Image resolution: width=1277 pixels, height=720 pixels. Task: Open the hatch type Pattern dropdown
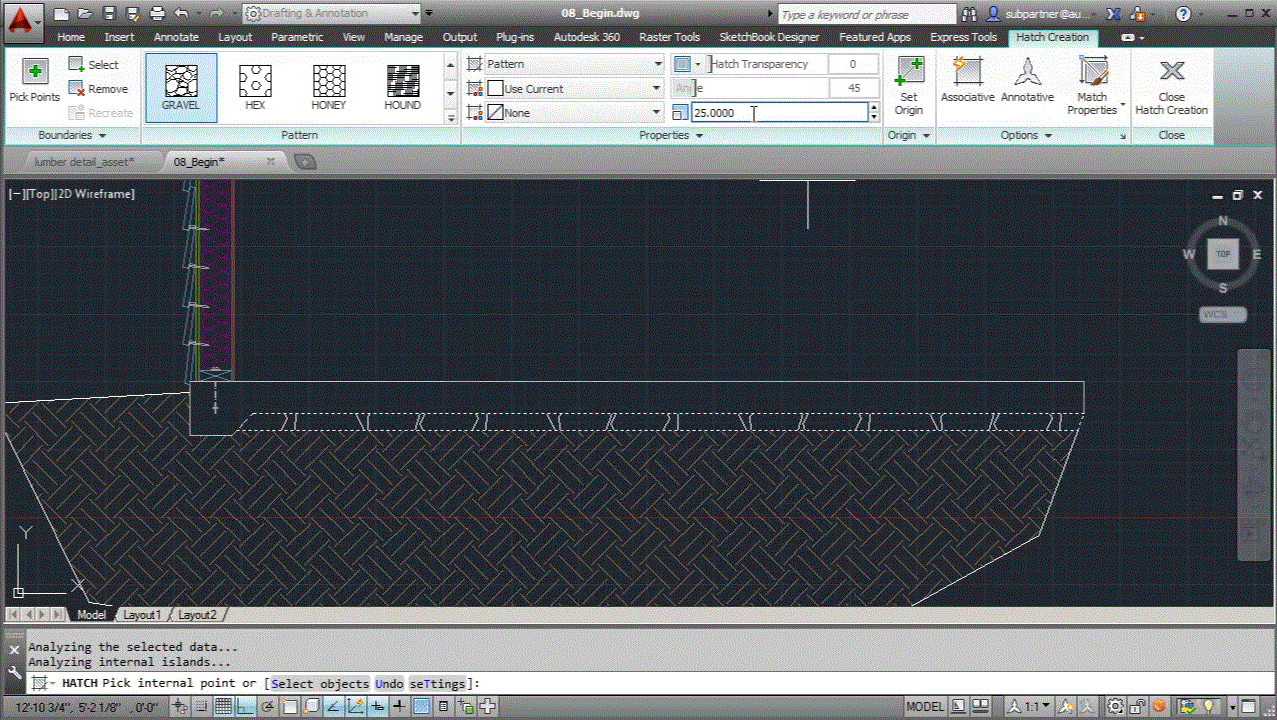(x=574, y=64)
